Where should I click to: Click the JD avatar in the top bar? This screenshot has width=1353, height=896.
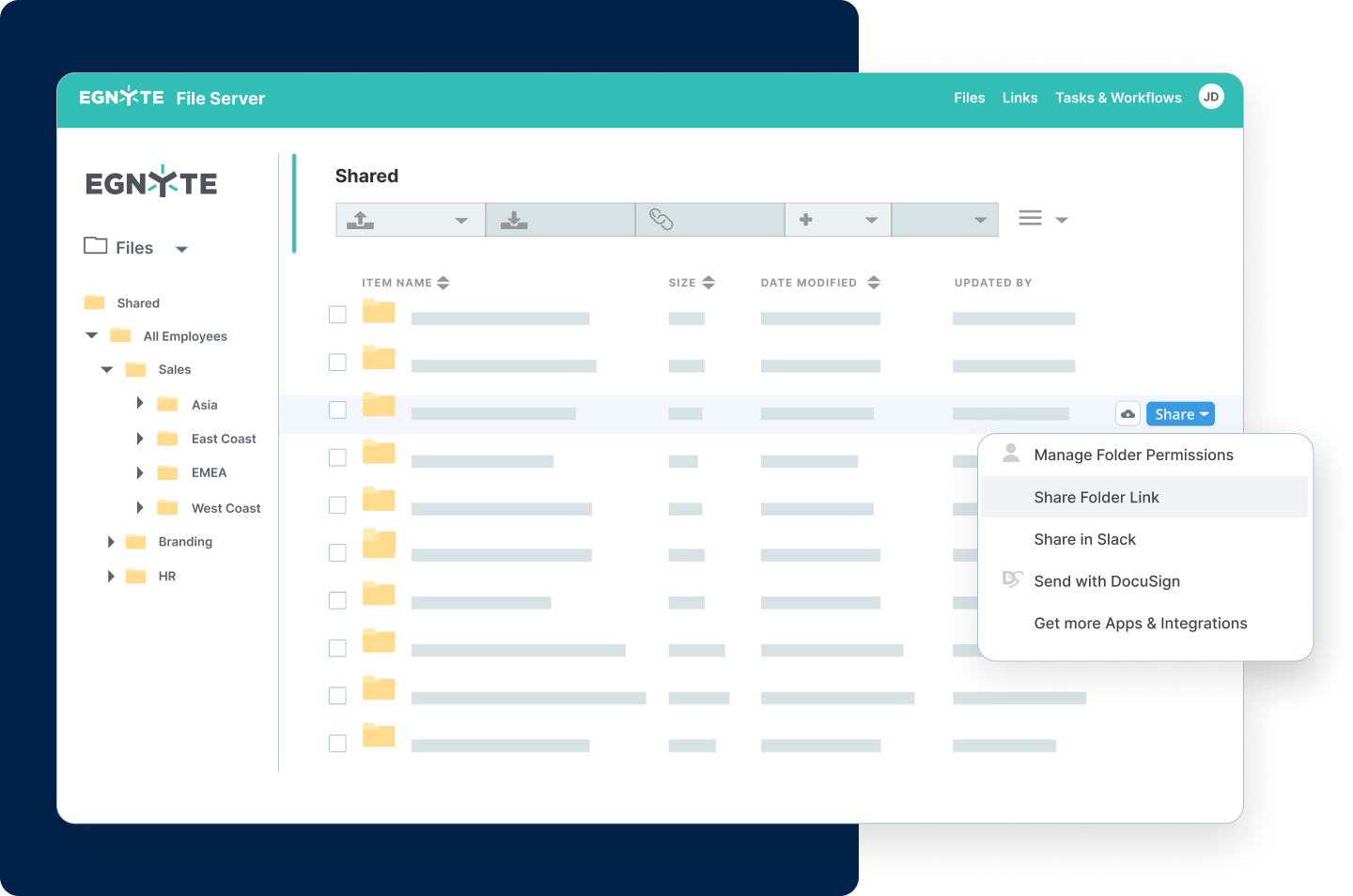(1211, 96)
